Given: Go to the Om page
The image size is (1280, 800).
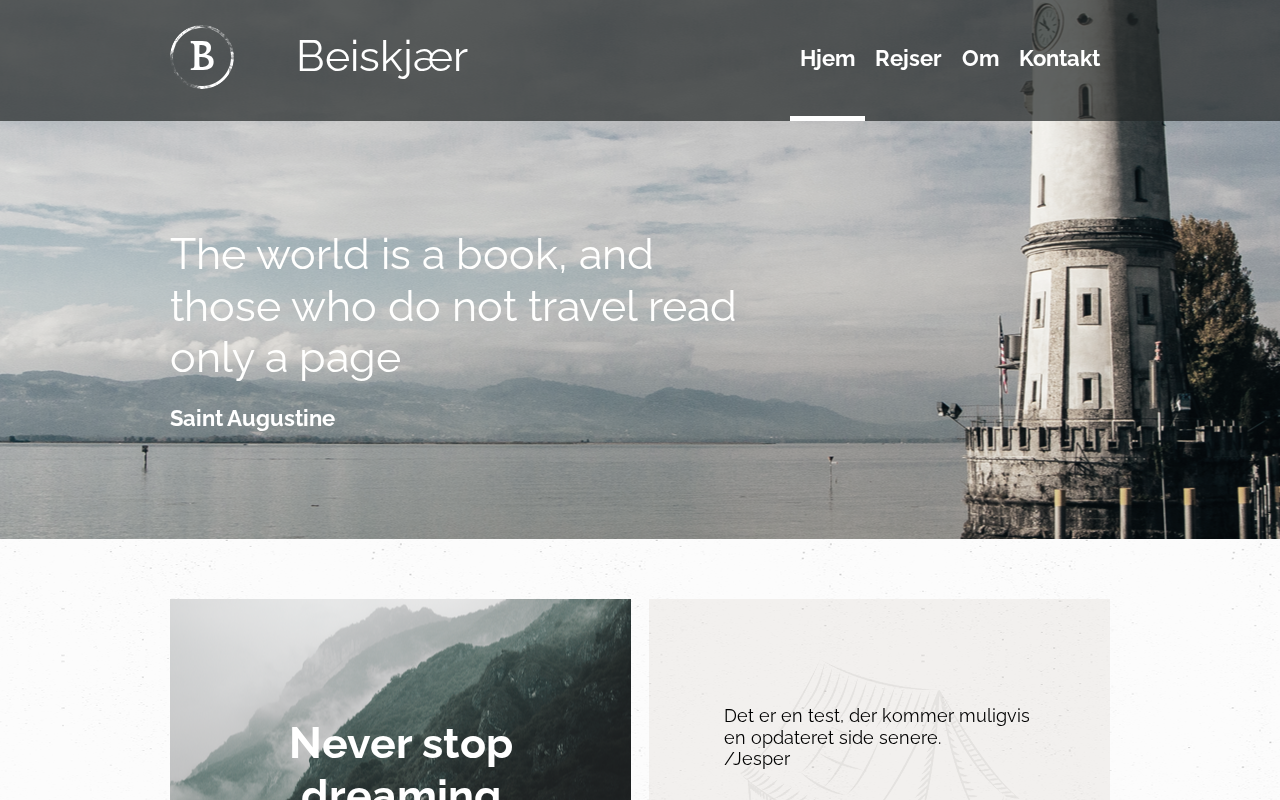Looking at the screenshot, I should tap(980, 58).
